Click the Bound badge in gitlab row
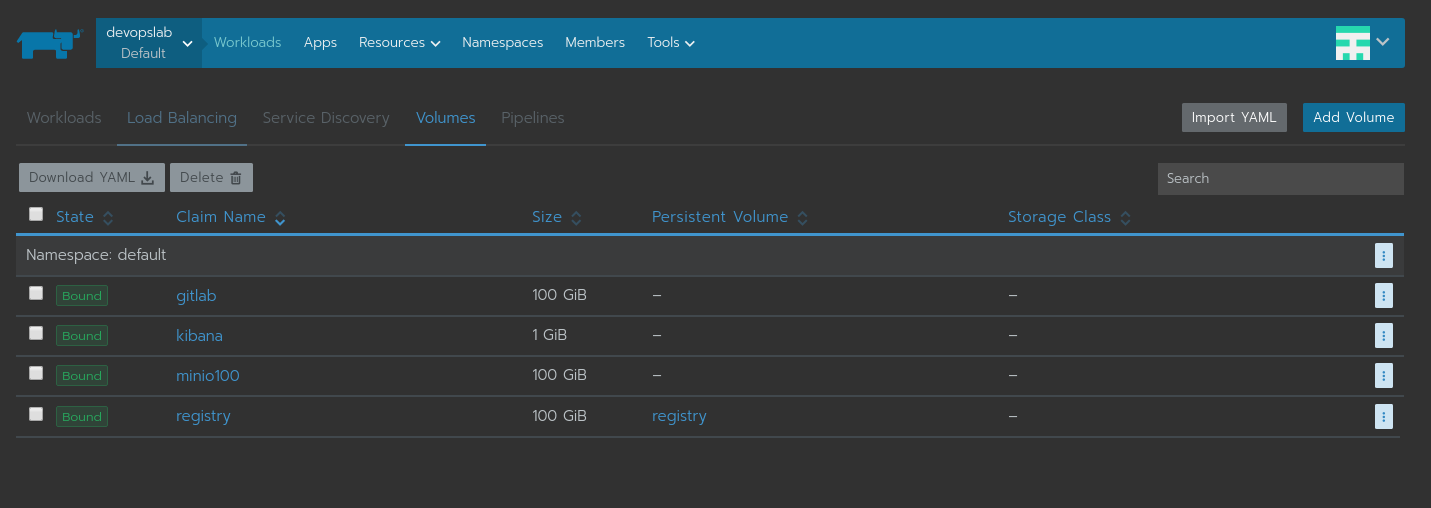Screen dimensions: 1431x508 [82, 296]
